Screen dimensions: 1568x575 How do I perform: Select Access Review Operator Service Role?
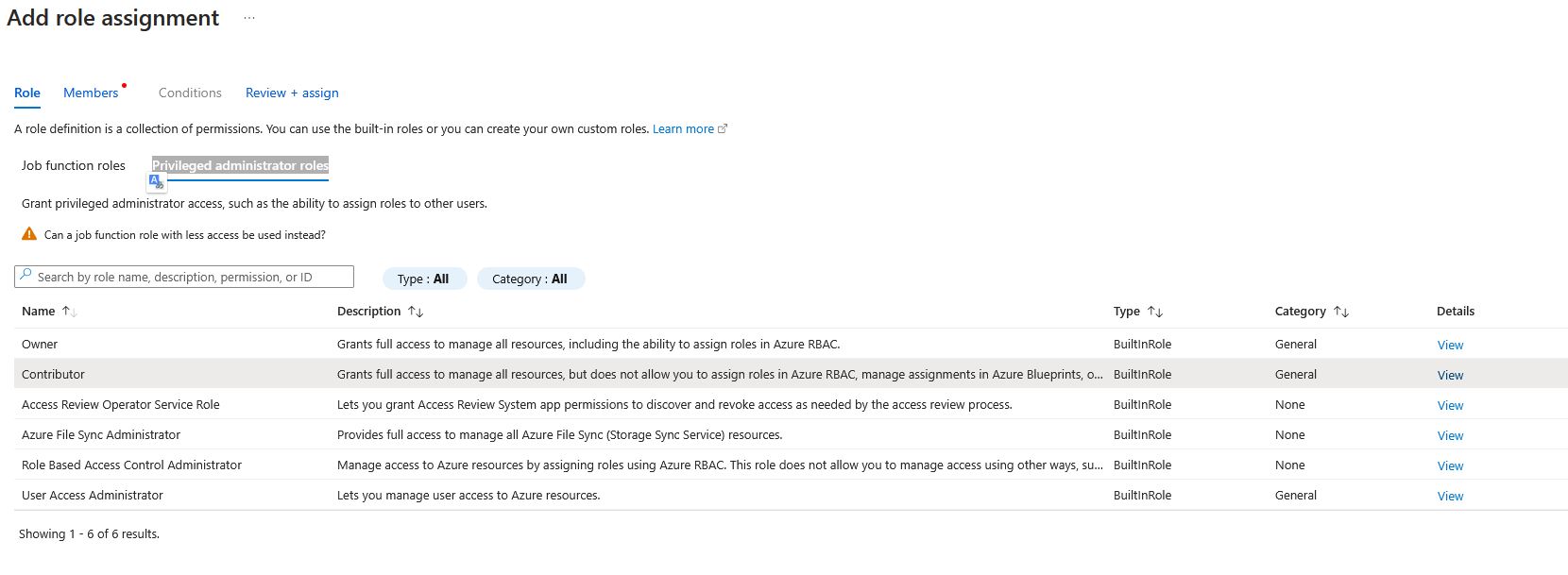point(791,404)
